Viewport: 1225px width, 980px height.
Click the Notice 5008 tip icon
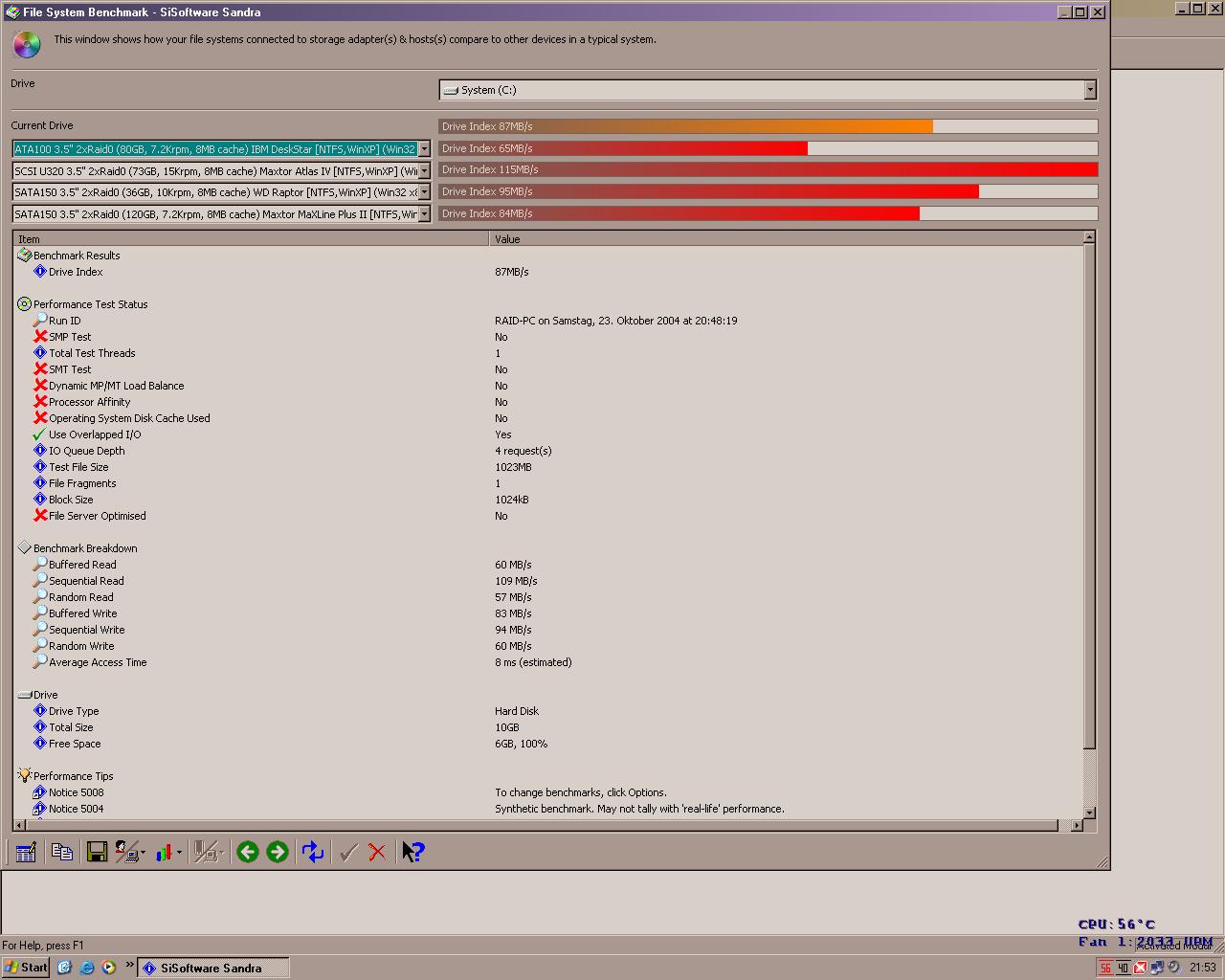pos(40,792)
